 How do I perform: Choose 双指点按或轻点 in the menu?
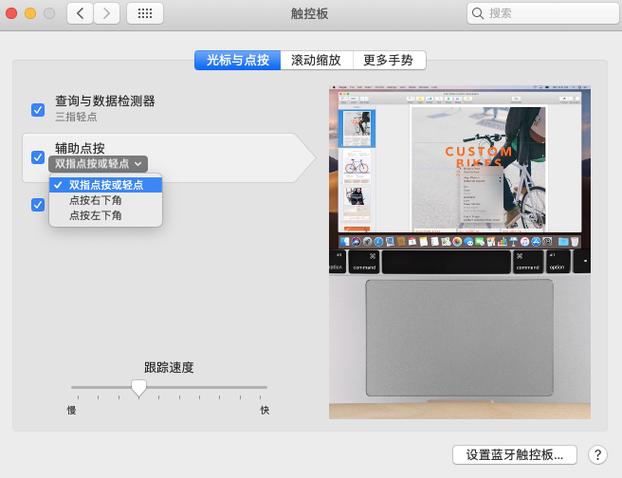106,185
